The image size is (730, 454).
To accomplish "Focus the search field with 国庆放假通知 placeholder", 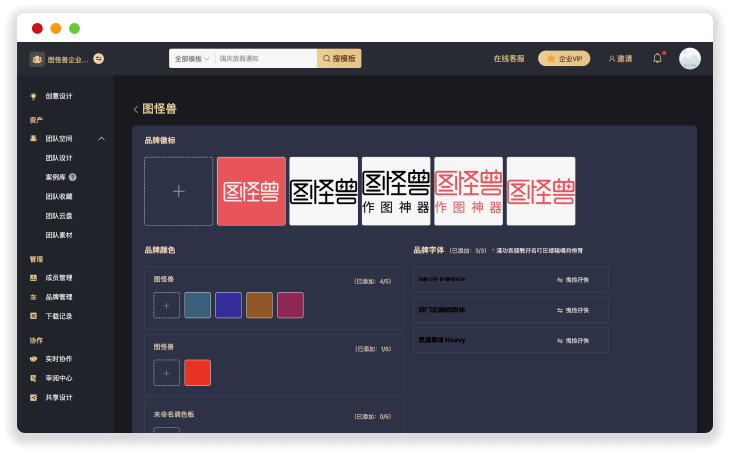I will coord(266,59).
